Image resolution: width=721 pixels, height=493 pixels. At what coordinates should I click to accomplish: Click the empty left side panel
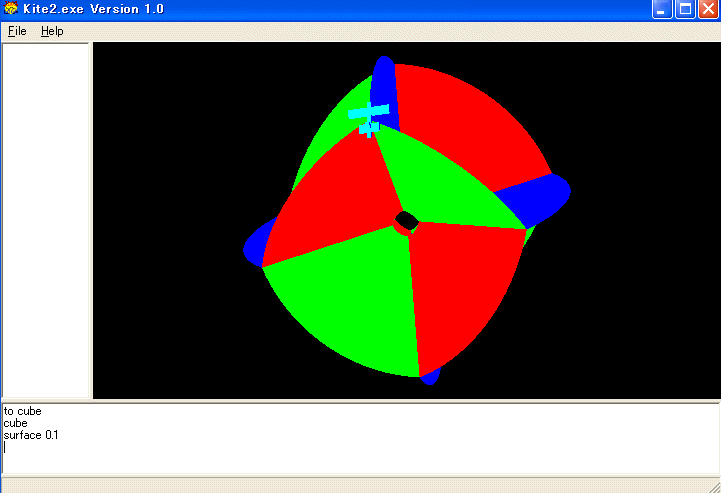pyautogui.click(x=46, y=220)
